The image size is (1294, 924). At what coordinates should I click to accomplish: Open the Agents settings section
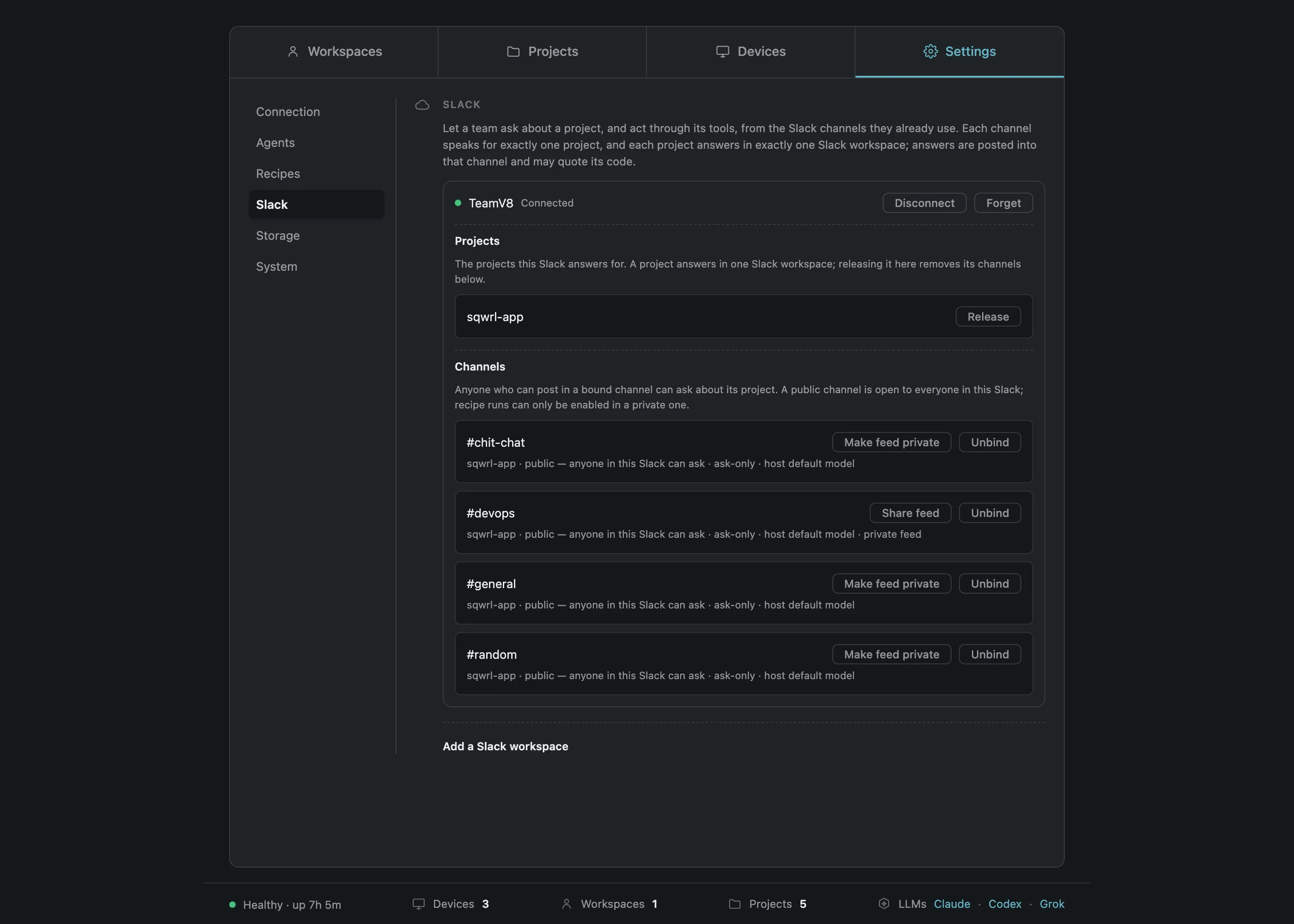click(x=317, y=143)
